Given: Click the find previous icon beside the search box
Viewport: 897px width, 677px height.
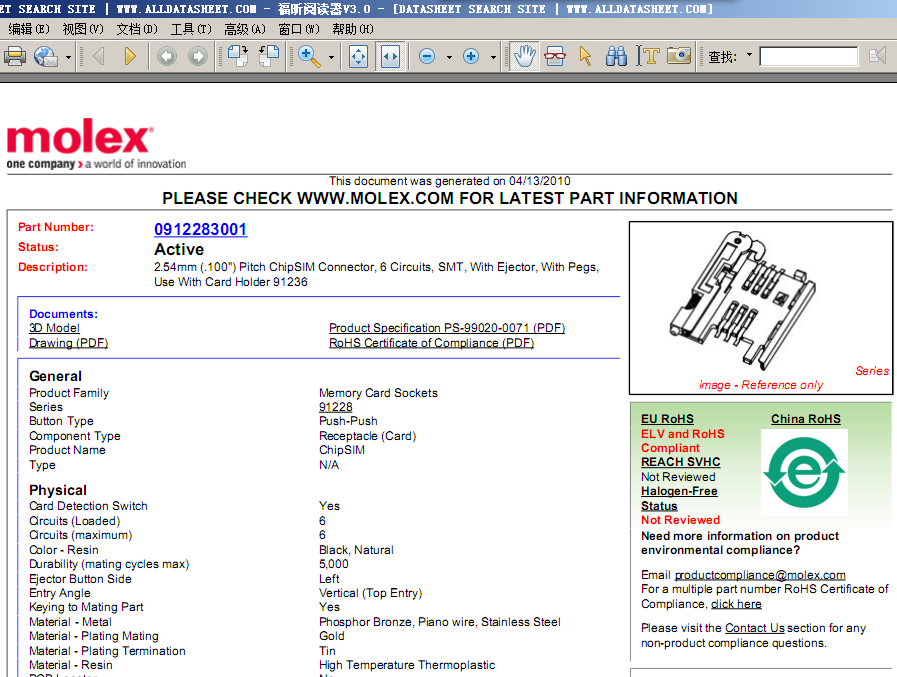Looking at the screenshot, I should pyautogui.click(x=877, y=56).
